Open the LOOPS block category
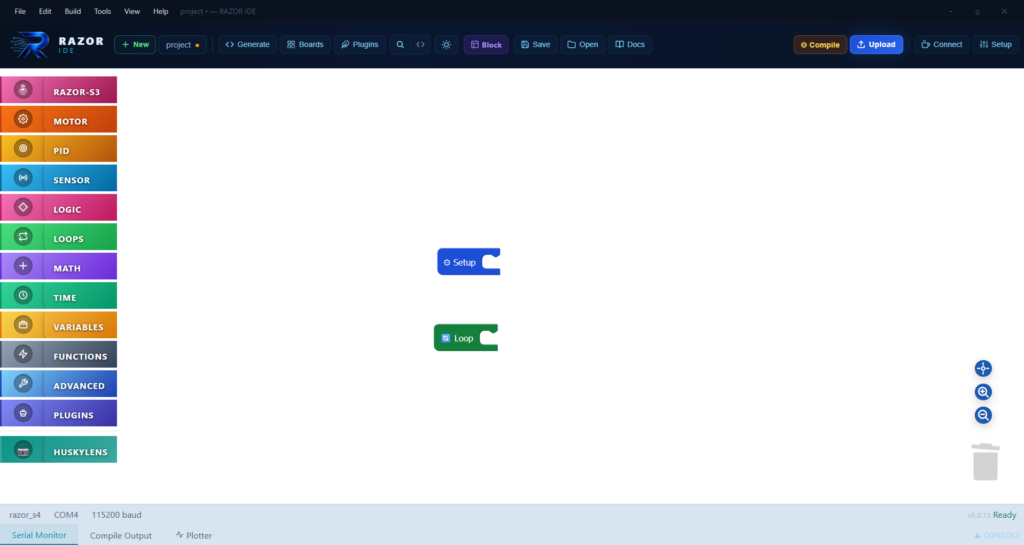 click(59, 238)
